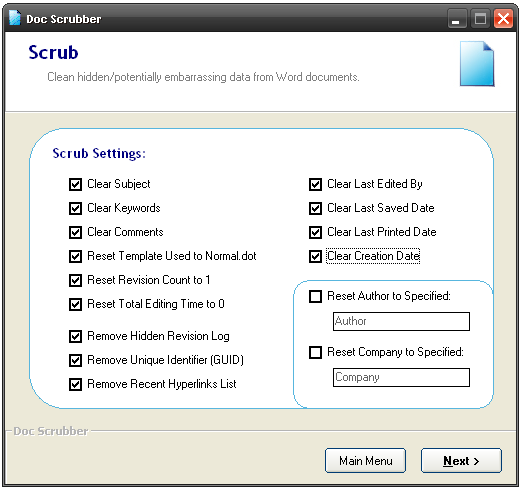Click the Doc Scrubber title bar icon
The image size is (523, 489).
pos(14,18)
